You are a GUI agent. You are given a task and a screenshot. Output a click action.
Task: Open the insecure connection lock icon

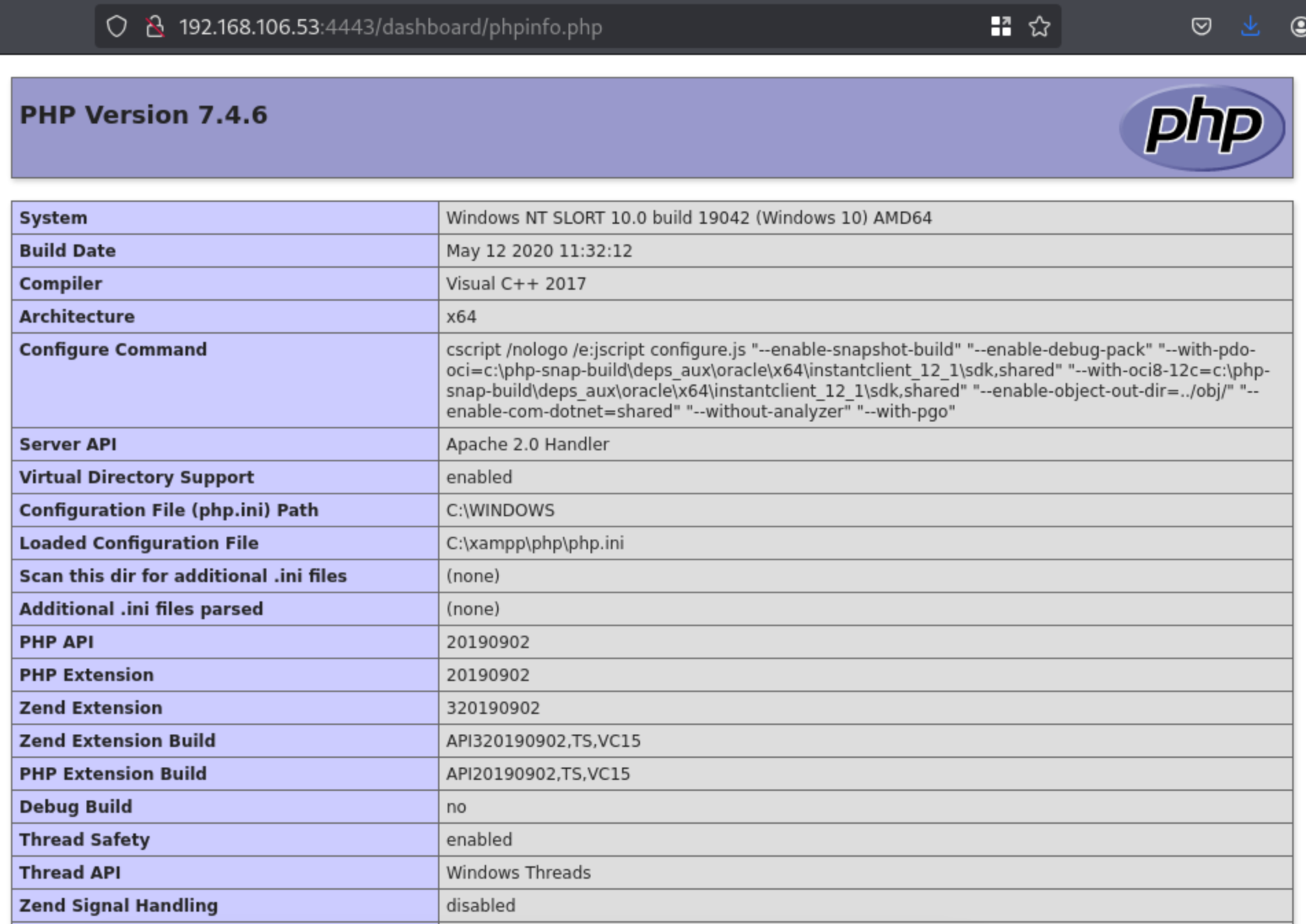(155, 27)
